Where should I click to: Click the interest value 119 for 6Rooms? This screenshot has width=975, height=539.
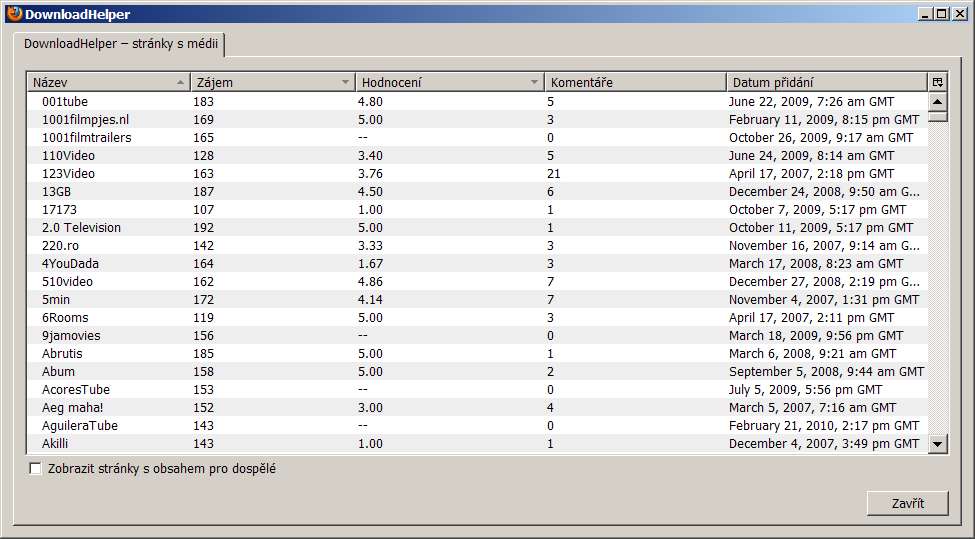(x=203, y=318)
